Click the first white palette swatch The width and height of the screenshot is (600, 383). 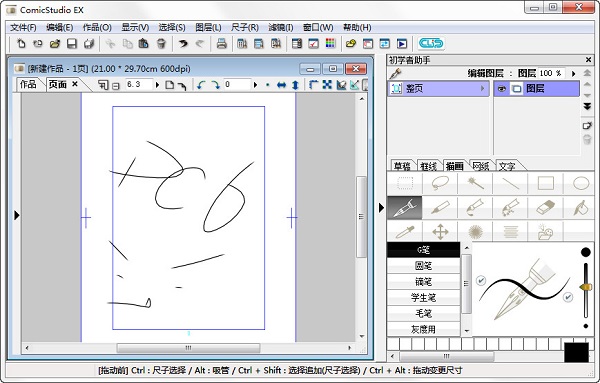pyautogui.click(x=393, y=344)
